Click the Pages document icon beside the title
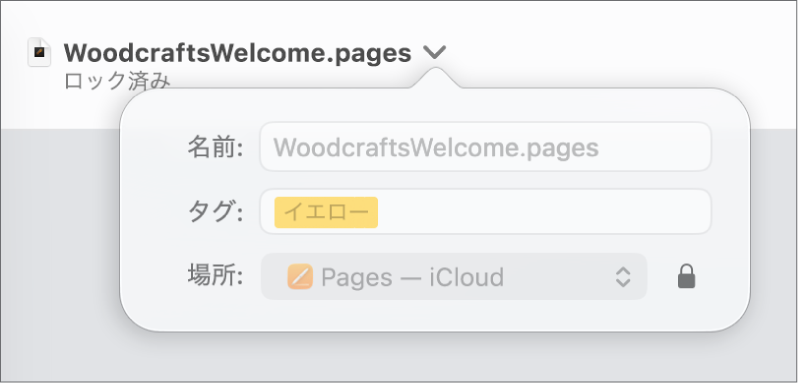This screenshot has height=383, width=798. [39, 52]
